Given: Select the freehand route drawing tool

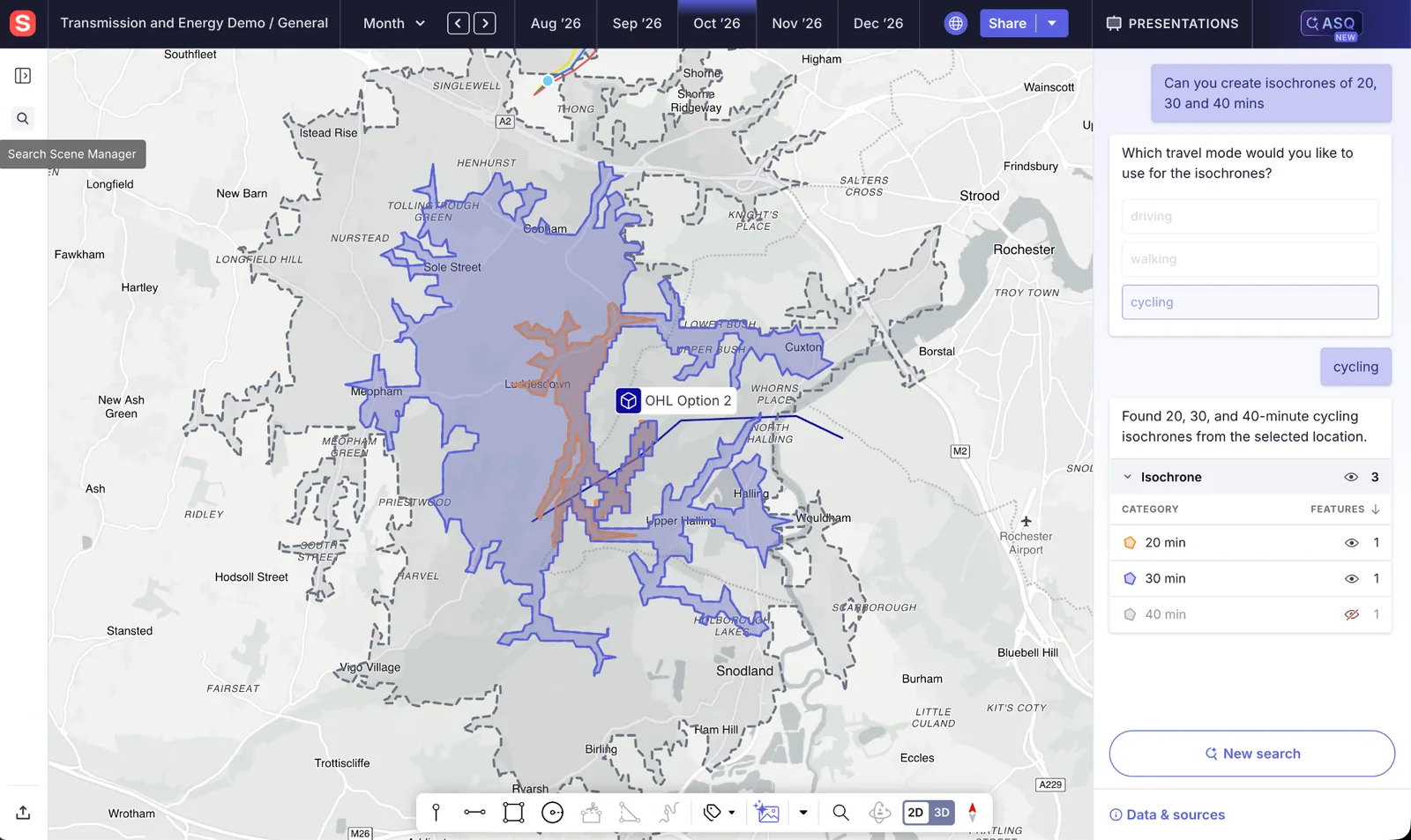Looking at the screenshot, I should (668, 812).
